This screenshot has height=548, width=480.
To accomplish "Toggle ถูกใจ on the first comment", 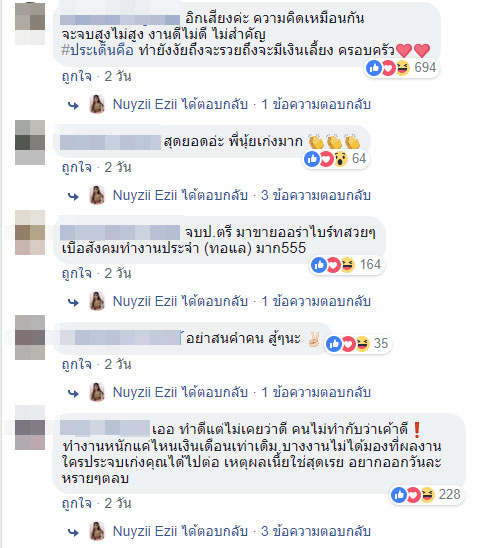I will click(77, 76).
